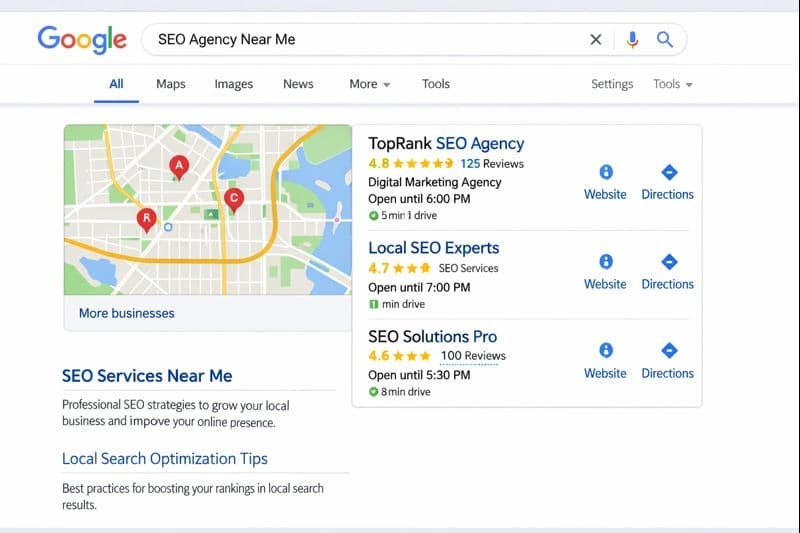This screenshot has width=800, height=533.
Task: Click the Digital Marketing Agency text
Action: pyautogui.click(x=435, y=182)
